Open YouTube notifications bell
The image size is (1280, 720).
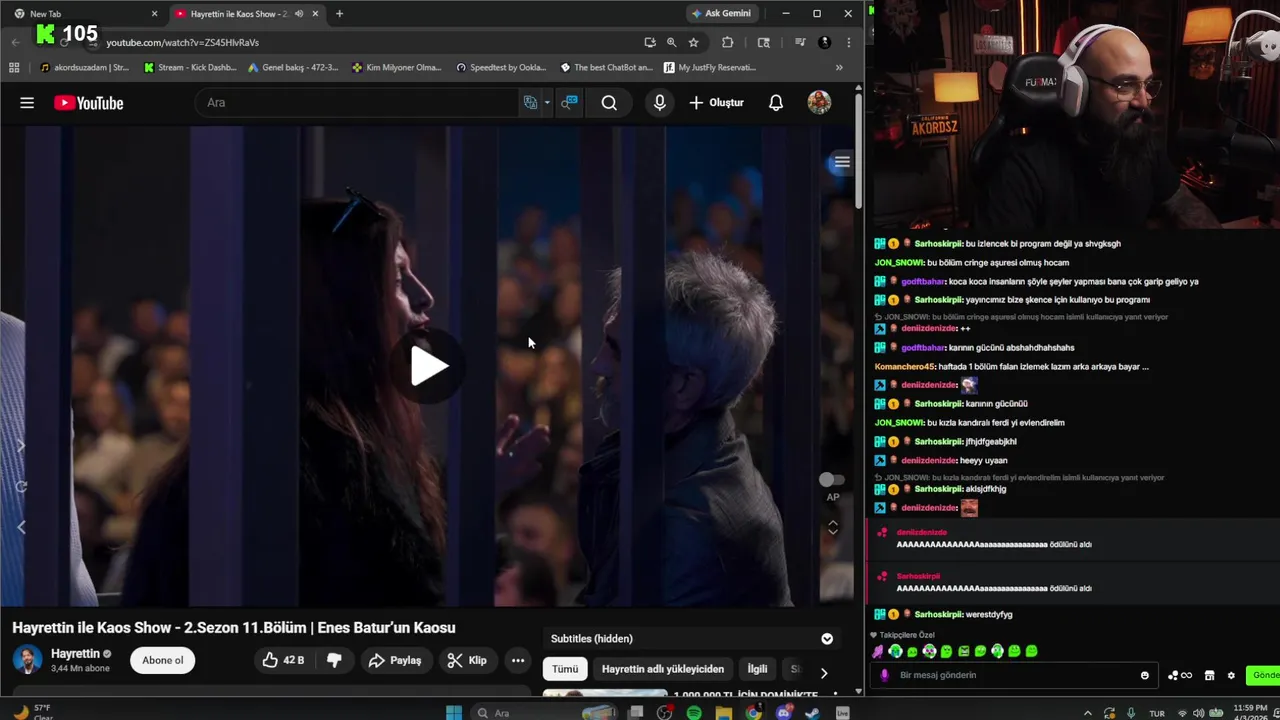(x=776, y=103)
